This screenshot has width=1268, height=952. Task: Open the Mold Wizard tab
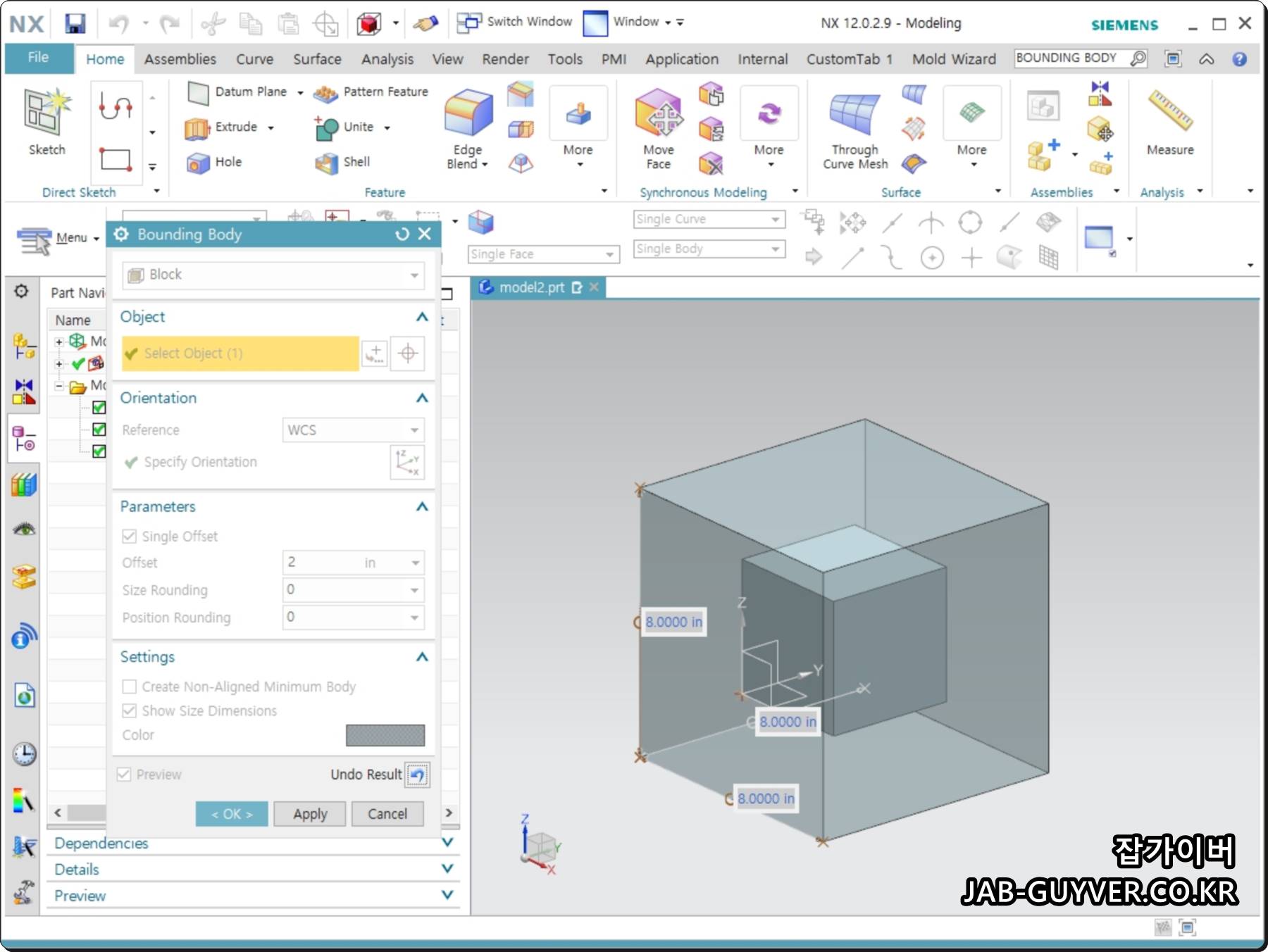(954, 59)
